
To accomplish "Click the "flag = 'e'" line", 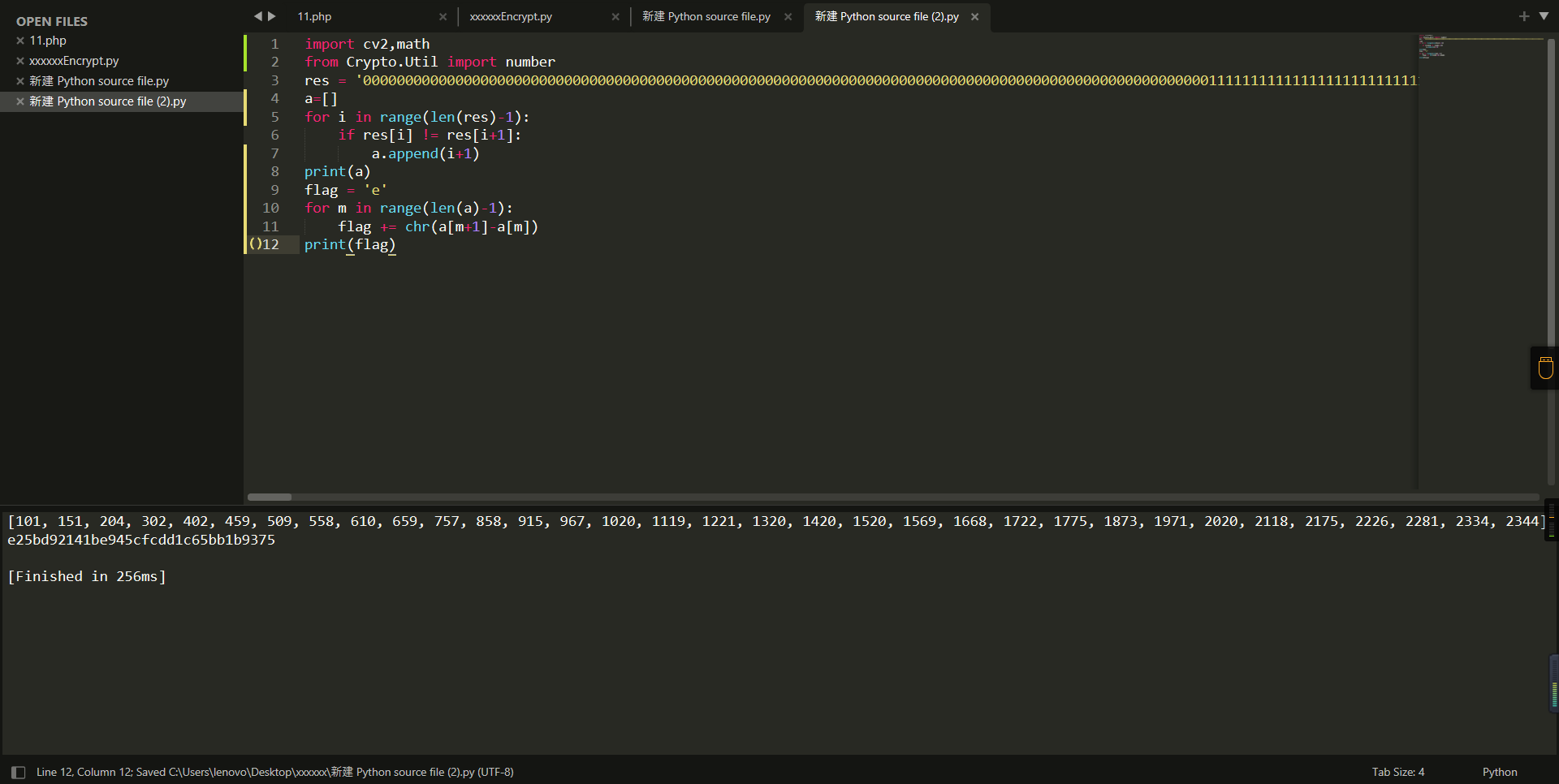I will pos(346,190).
